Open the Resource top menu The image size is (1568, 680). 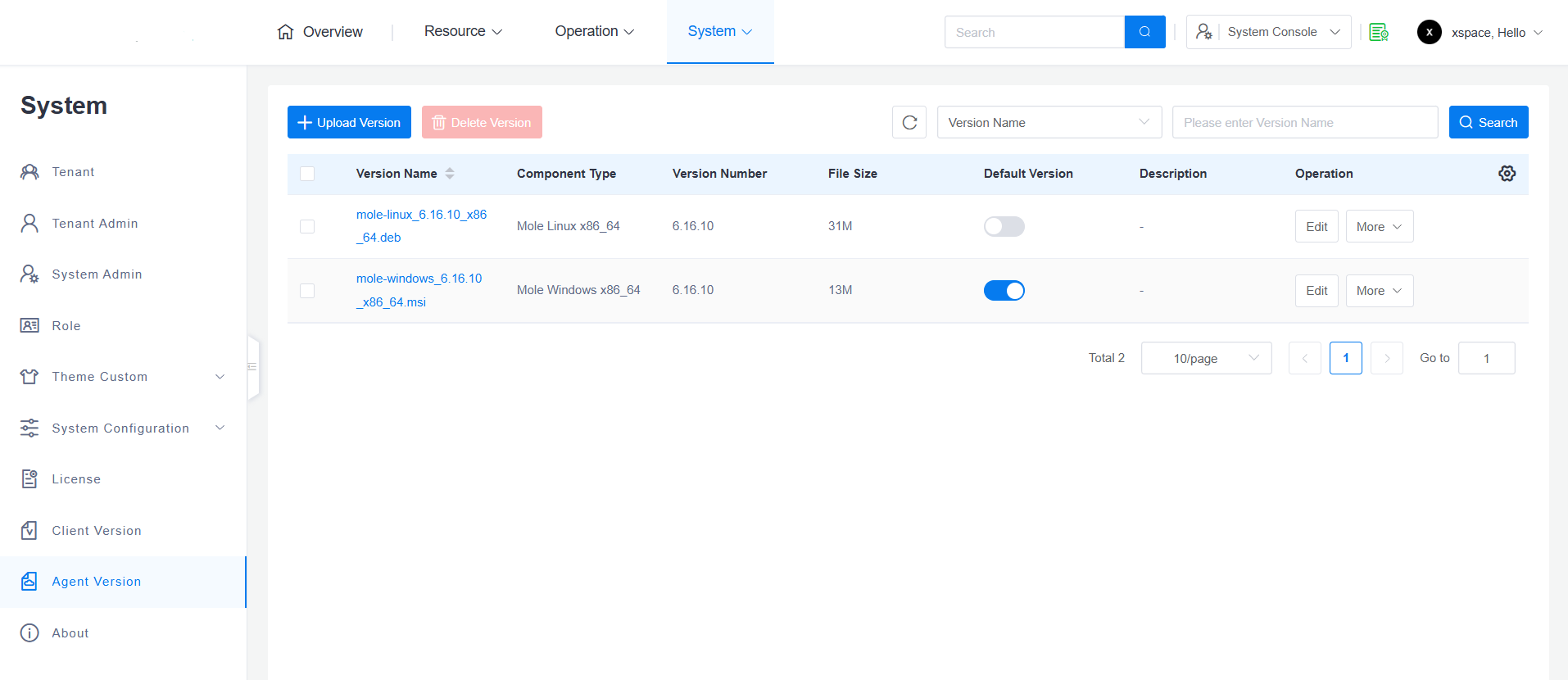(463, 31)
